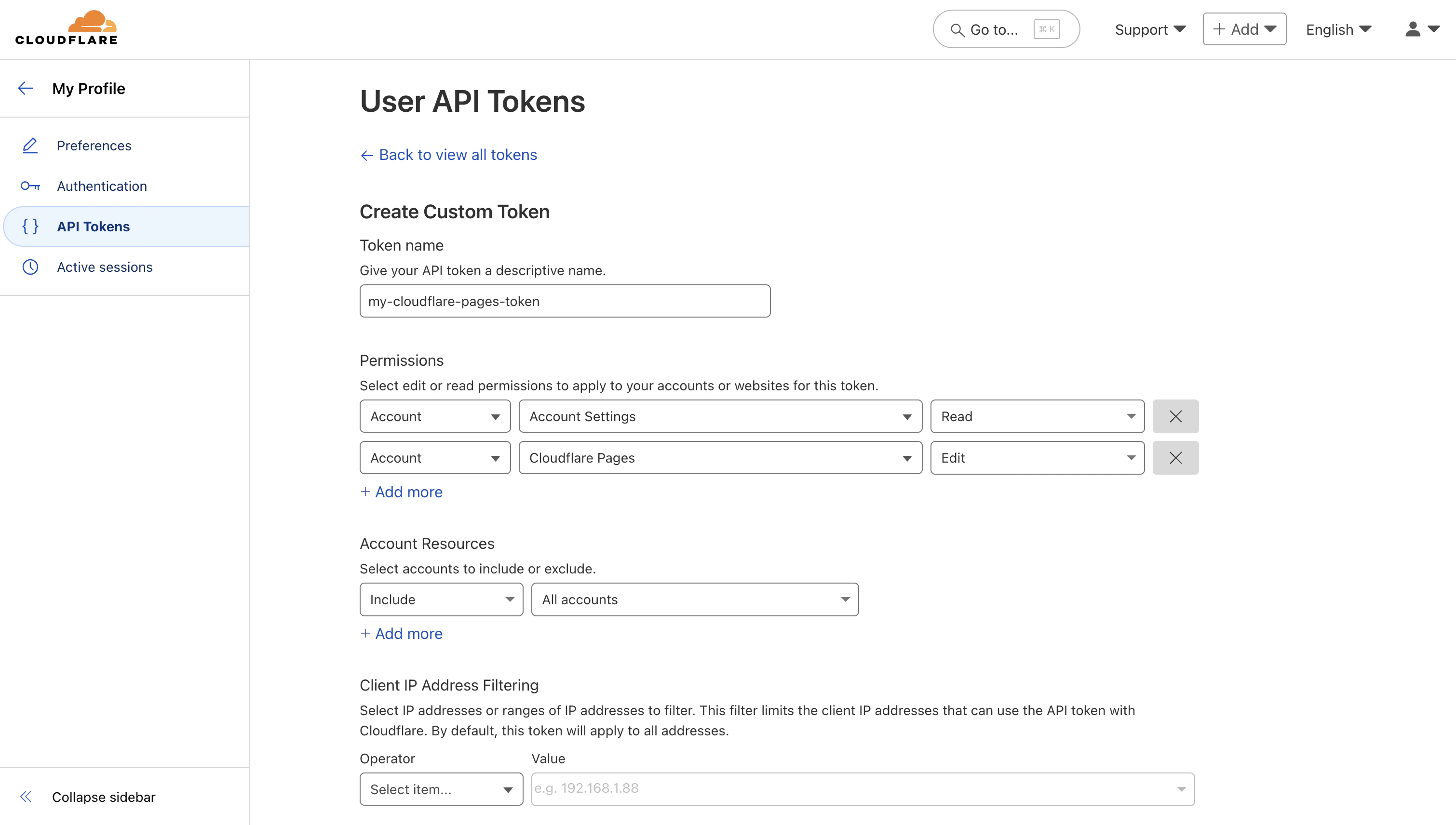Click the Collapse sidebar double-chevron icon
The width and height of the screenshot is (1456, 825).
pos(26,797)
